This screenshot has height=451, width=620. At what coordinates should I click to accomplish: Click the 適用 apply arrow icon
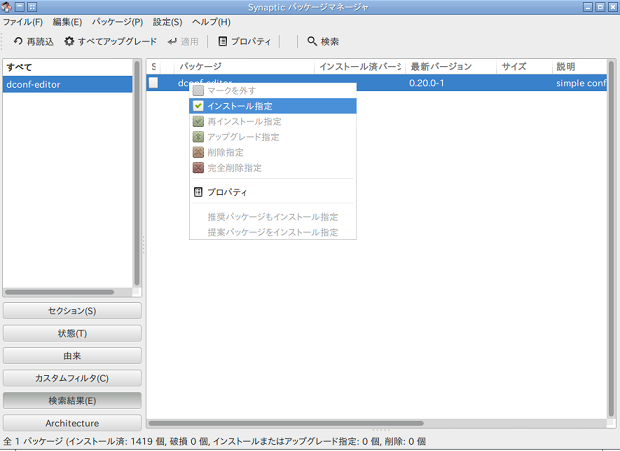click(x=172, y=42)
